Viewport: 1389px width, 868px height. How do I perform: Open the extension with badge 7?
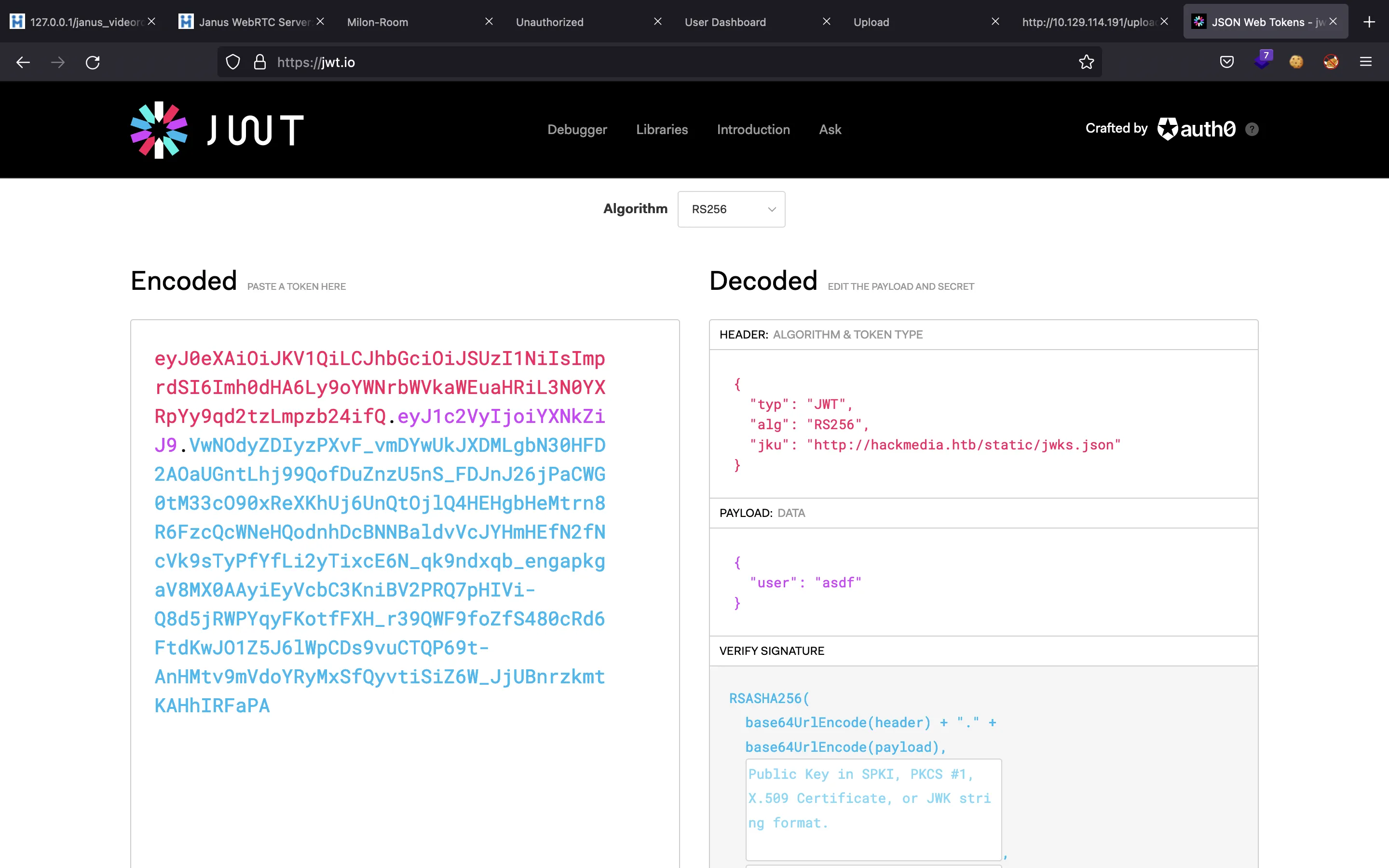pyautogui.click(x=1262, y=60)
